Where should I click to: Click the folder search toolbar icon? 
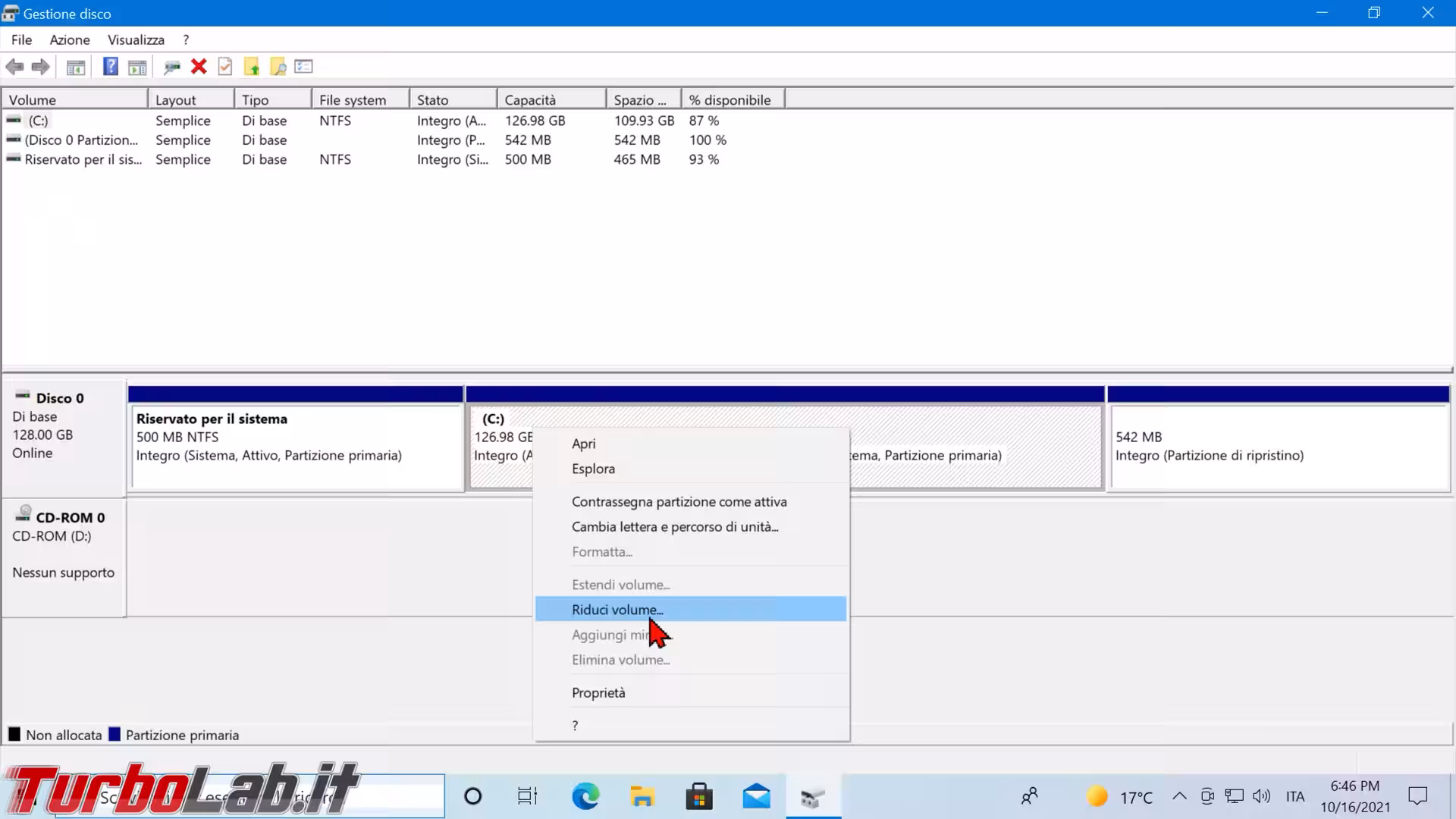278,67
